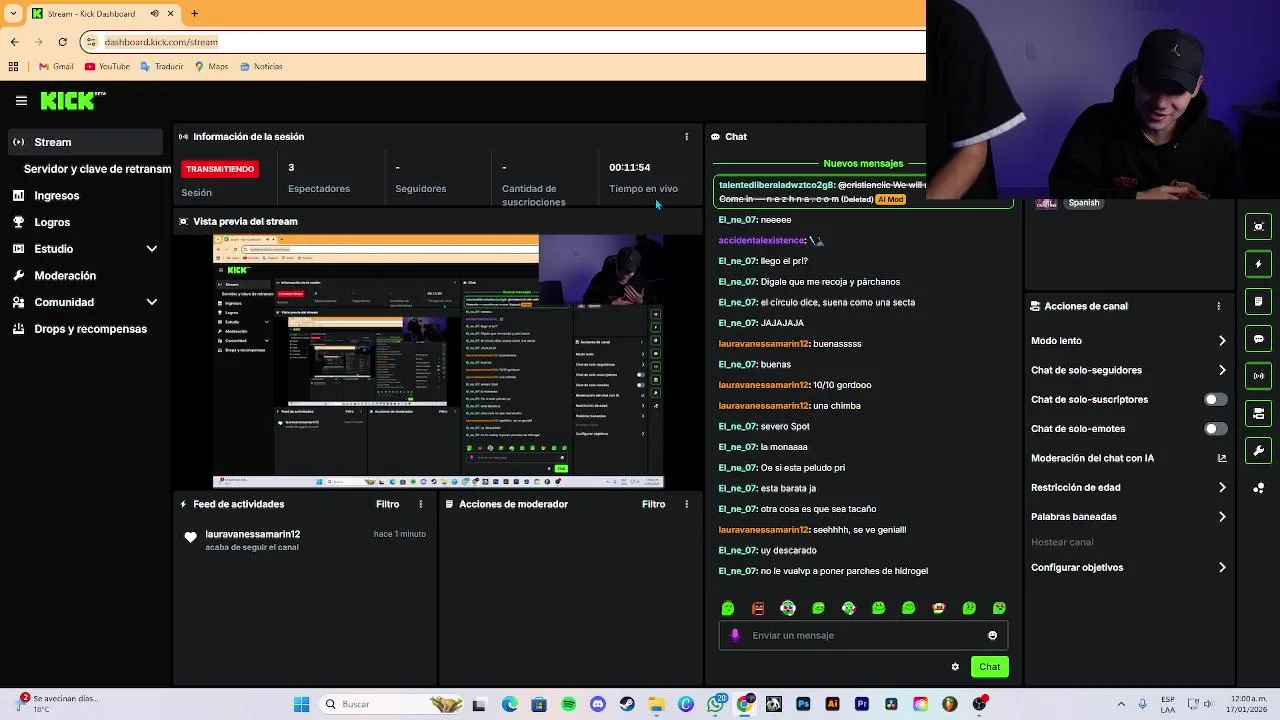Viewport: 1280px width, 720px height.
Task: Click the Nuevos mensajes banner
Action: coord(863,163)
